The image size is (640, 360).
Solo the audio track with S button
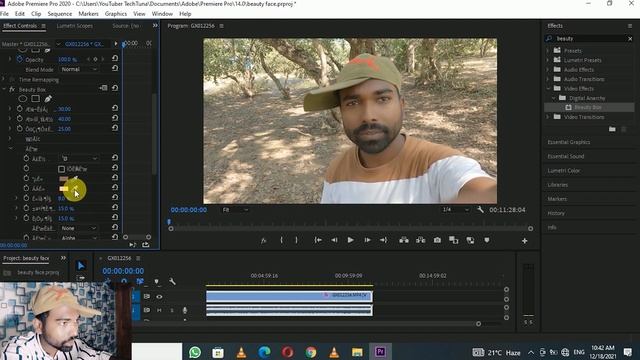coord(172,310)
